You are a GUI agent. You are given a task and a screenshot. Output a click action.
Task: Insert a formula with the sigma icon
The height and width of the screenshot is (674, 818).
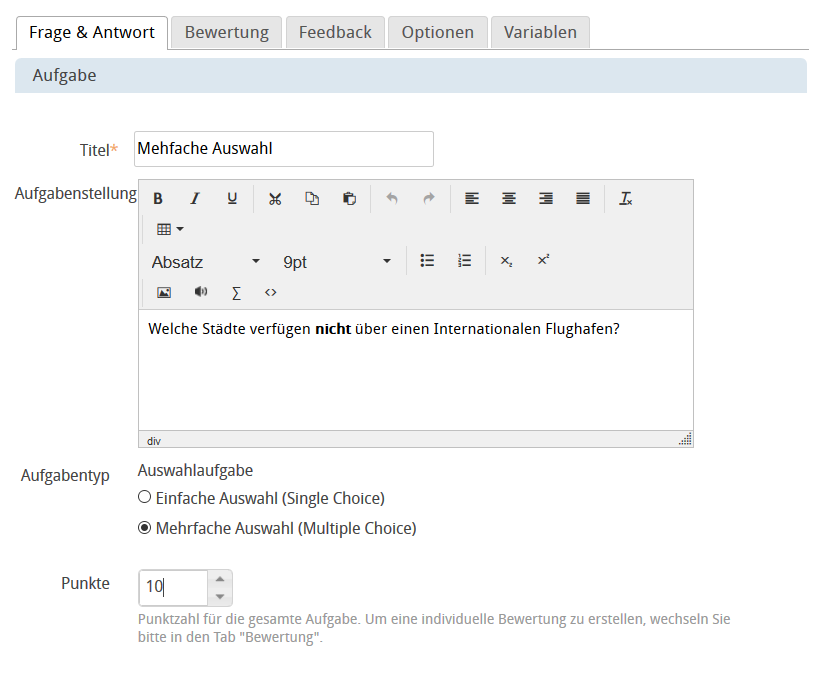(x=236, y=293)
